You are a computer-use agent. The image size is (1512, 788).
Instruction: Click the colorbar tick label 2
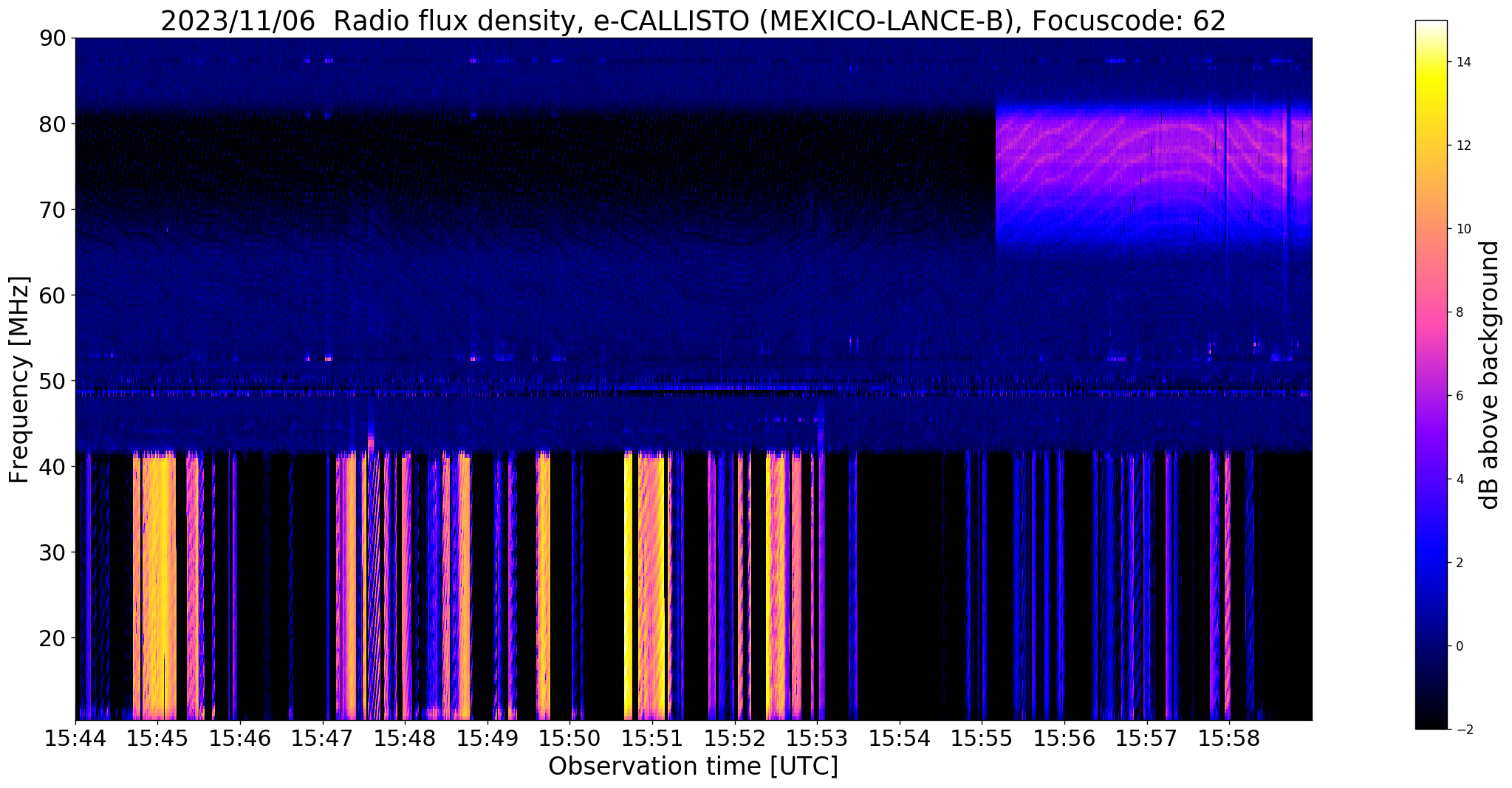point(1459,563)
